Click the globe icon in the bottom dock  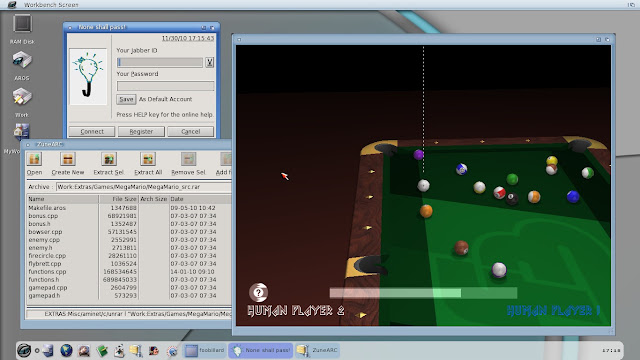(x=66, y=350)
